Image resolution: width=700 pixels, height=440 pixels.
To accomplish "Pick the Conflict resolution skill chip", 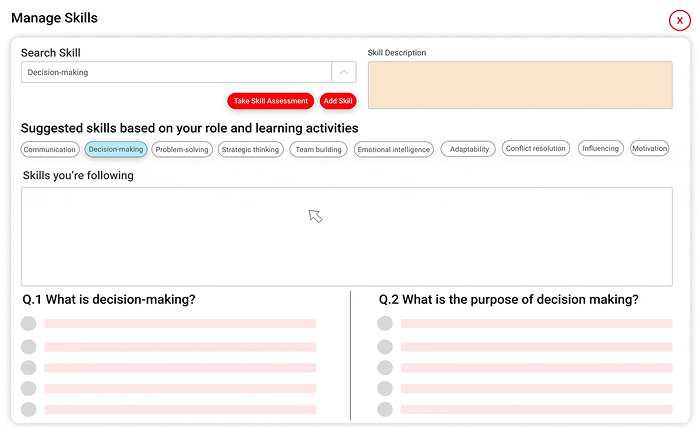I will tap(535, 149).
